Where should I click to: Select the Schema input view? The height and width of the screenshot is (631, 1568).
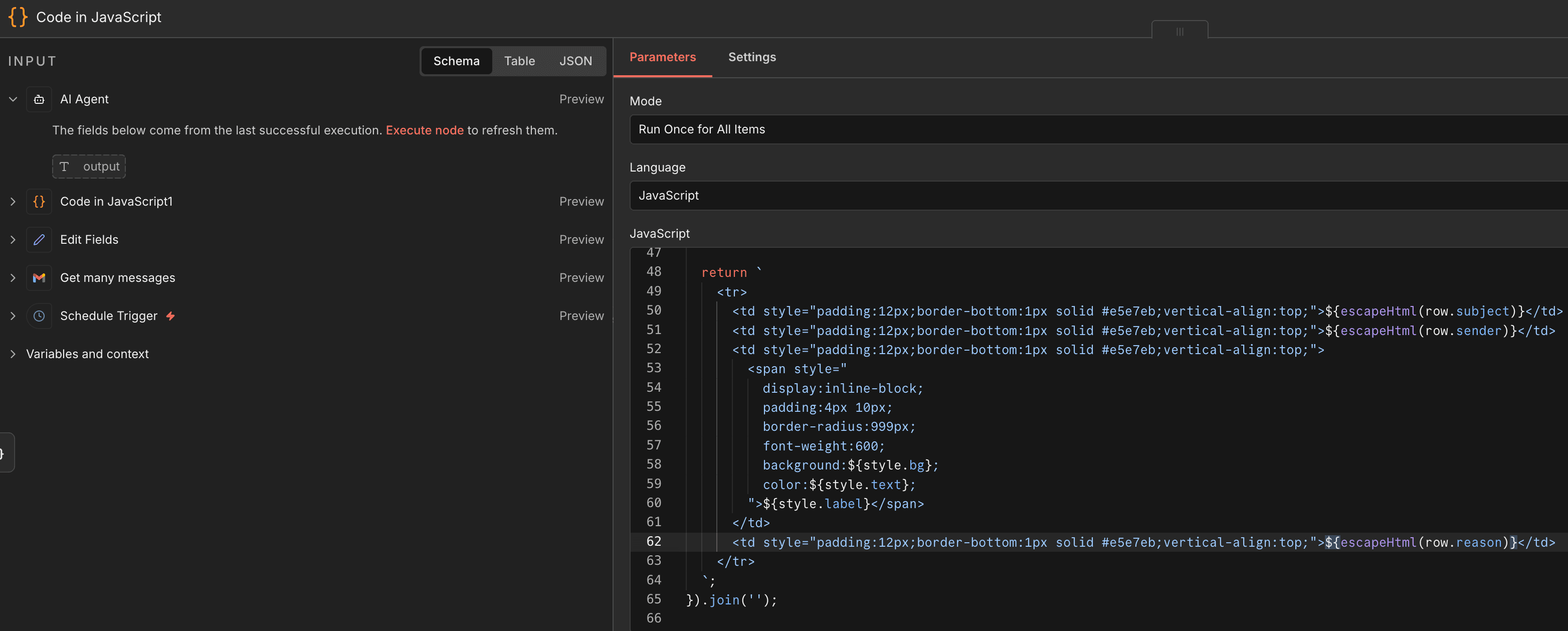click(456, 61)
